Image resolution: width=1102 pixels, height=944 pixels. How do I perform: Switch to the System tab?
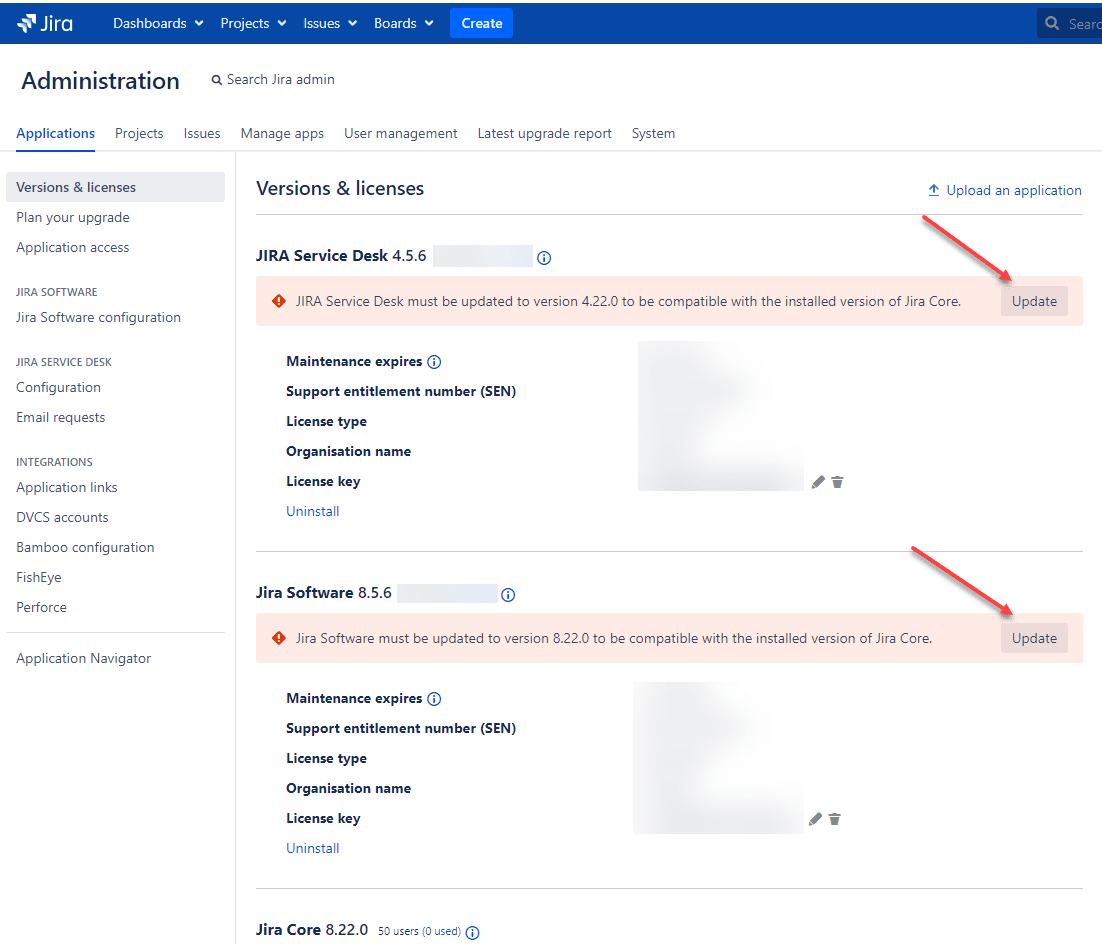click(x=653, y=134)
